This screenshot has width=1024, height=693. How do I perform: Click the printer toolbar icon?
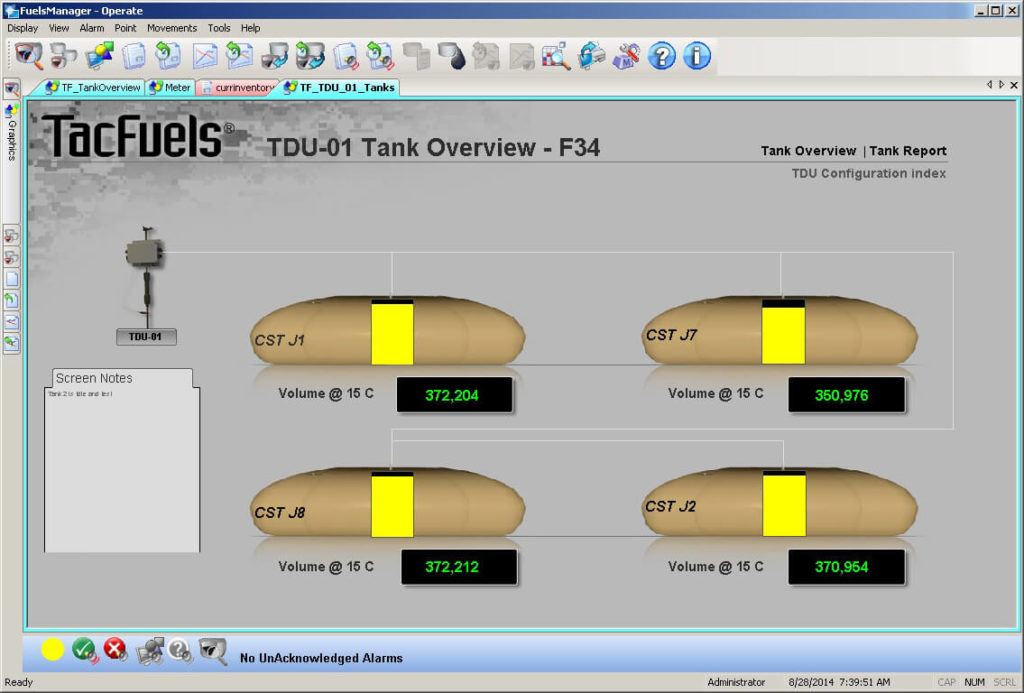591,56
